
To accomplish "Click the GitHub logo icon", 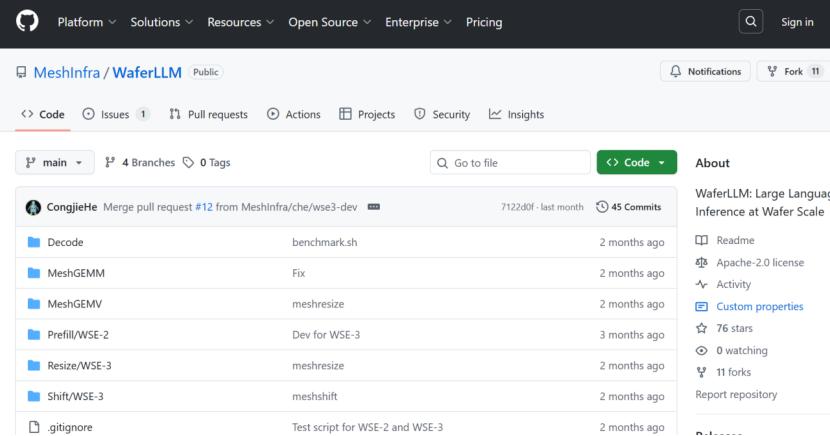I will pyautogui.click(x=28, y=22).
